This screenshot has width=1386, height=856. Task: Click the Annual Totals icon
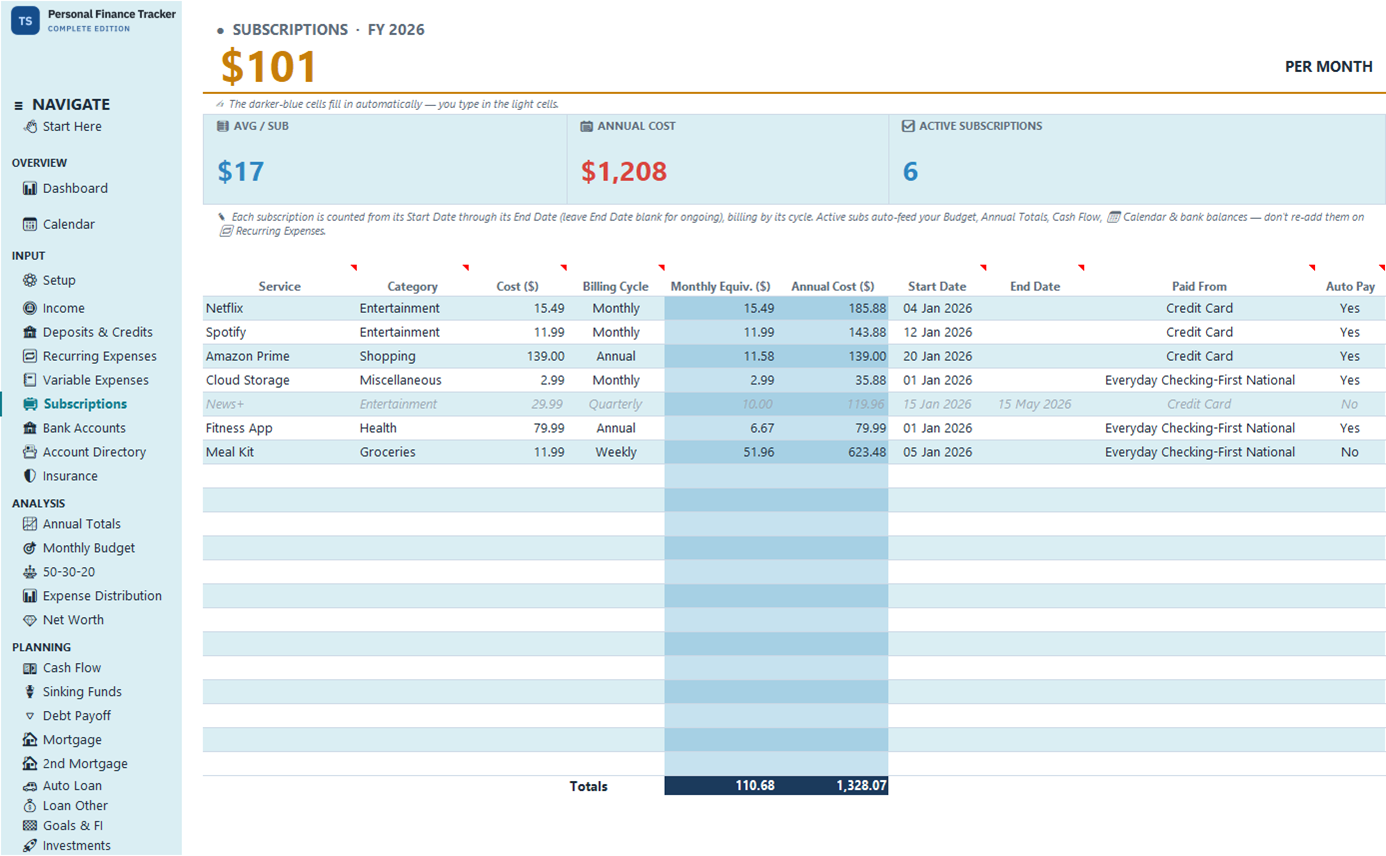pyautogui.click(x=30, y=525)
